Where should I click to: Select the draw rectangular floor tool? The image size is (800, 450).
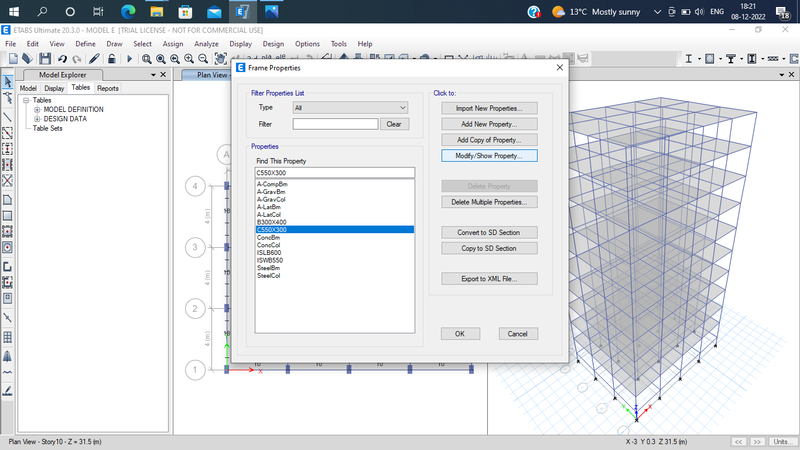click(8, 215)
